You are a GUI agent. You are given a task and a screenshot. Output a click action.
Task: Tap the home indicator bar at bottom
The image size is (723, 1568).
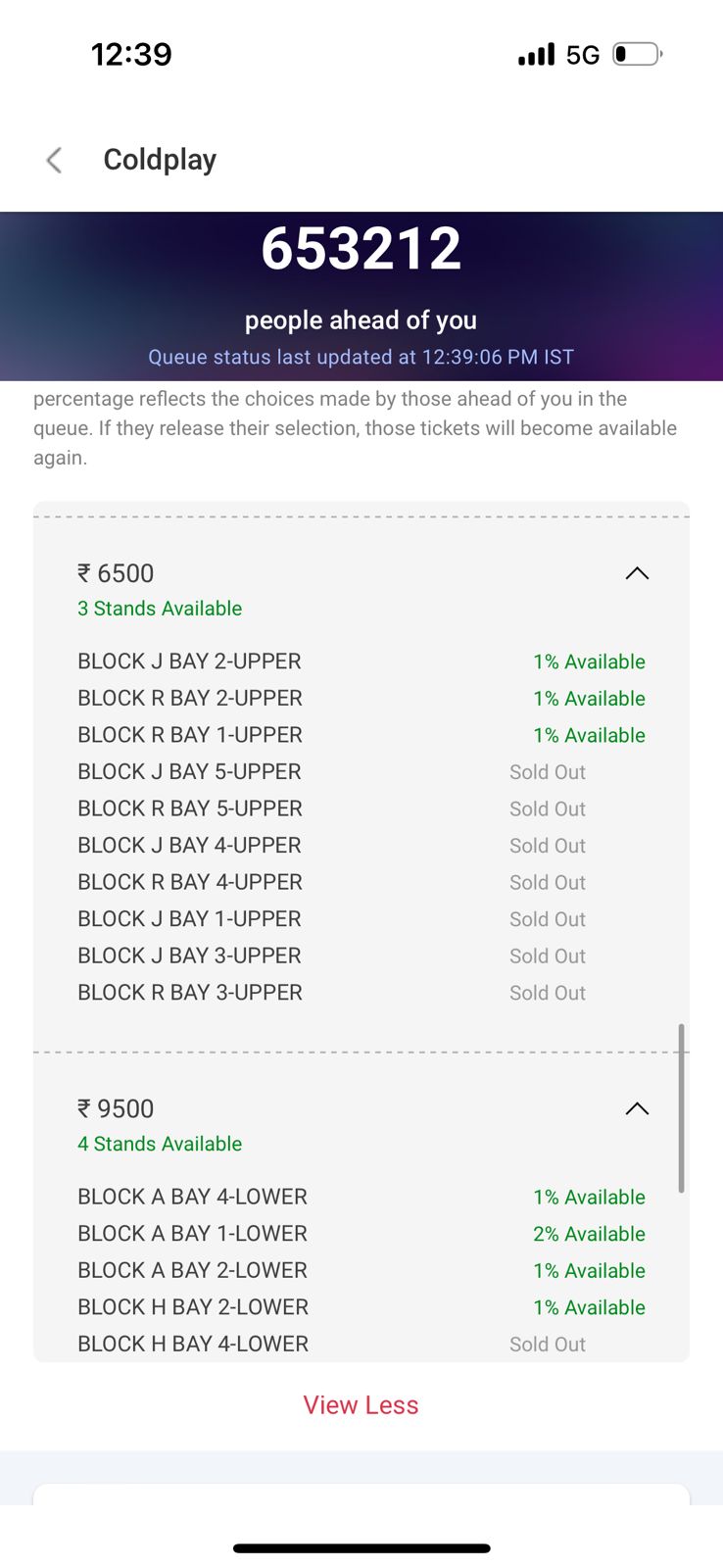point(361,1548)
